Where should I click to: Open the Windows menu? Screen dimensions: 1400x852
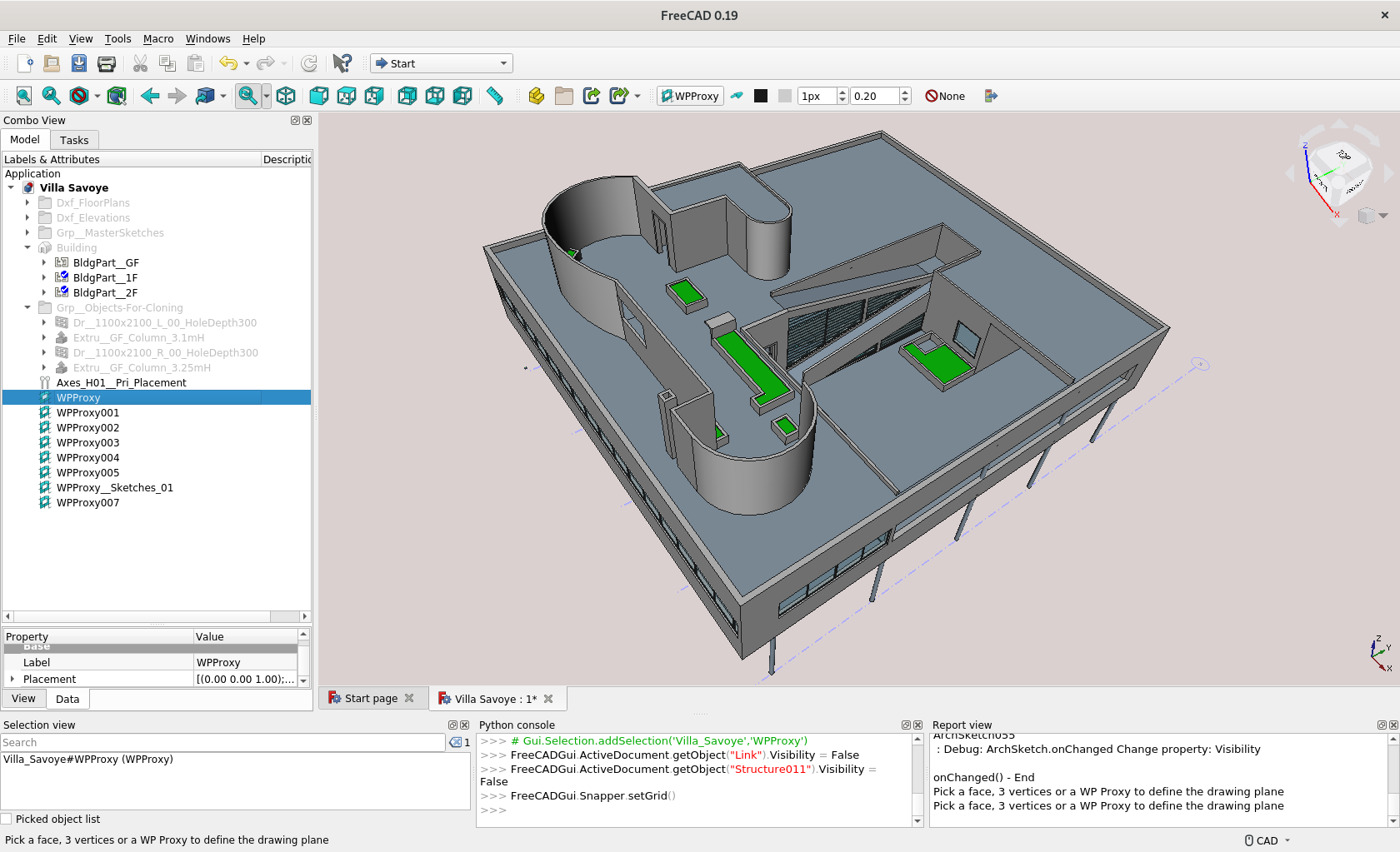207,39
